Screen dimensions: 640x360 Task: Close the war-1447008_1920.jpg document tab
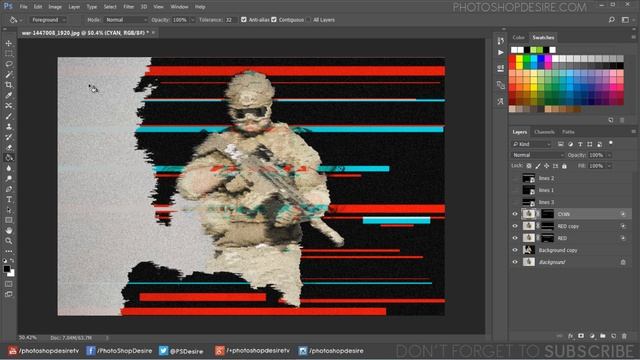point(153,33)
